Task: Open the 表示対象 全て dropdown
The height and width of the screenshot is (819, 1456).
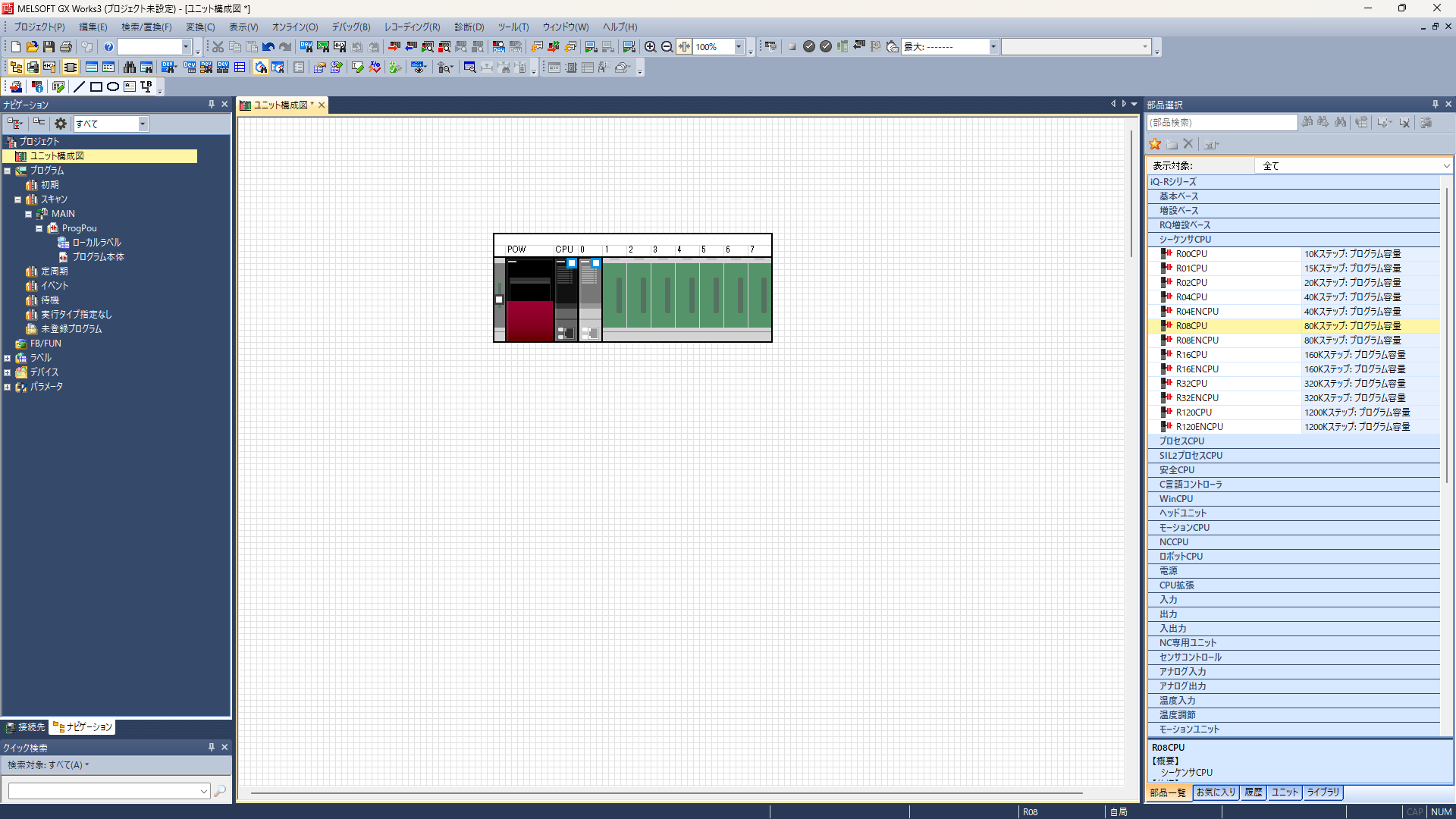Action: pos(1446,165)
